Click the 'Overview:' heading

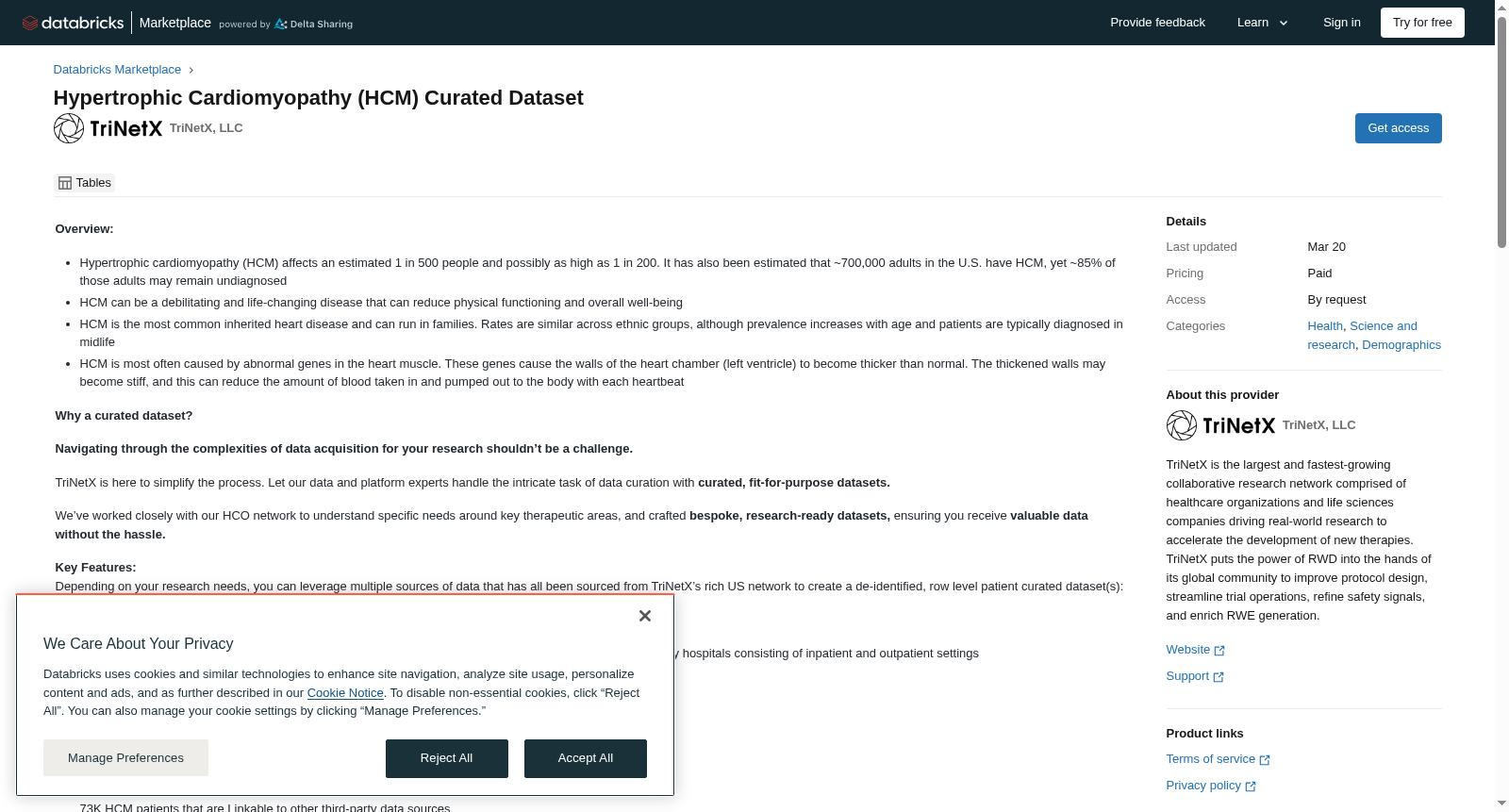pos(84,229)
